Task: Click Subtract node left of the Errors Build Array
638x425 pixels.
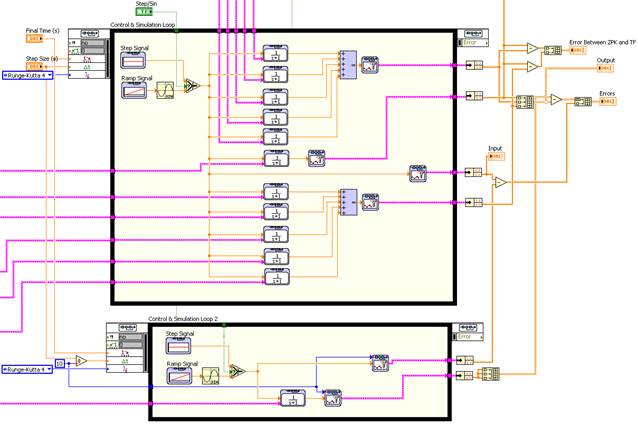Action: point(556,99)
